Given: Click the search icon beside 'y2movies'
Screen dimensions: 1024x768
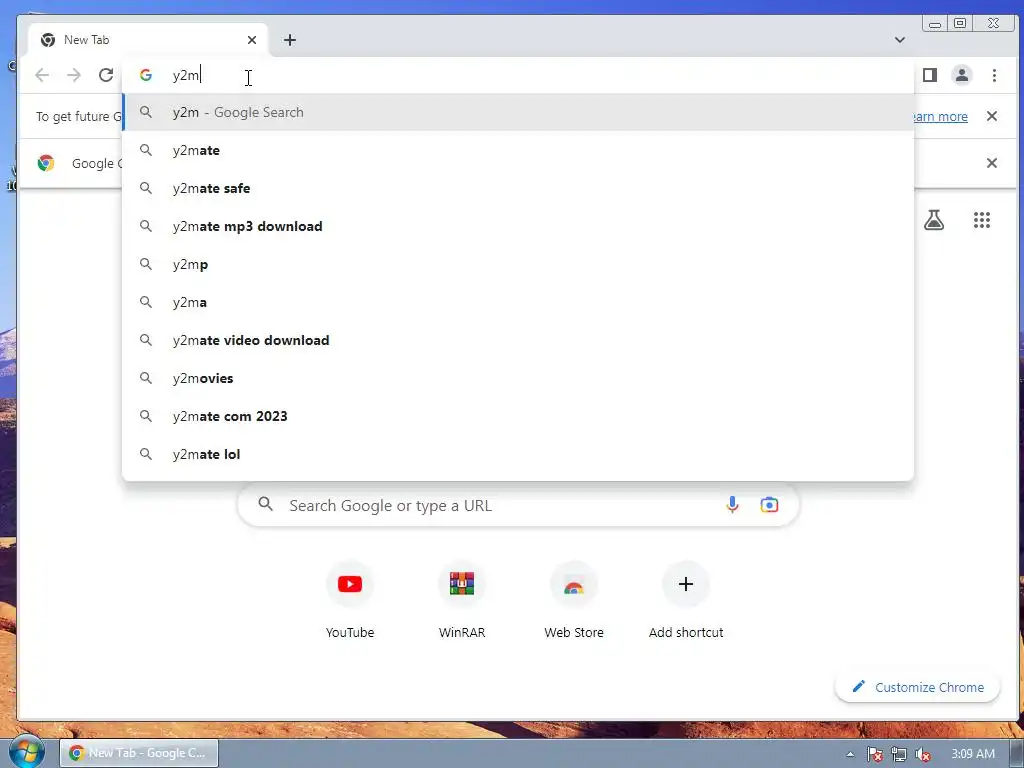Looking at the screenshot, I should [x=146, y=378].
